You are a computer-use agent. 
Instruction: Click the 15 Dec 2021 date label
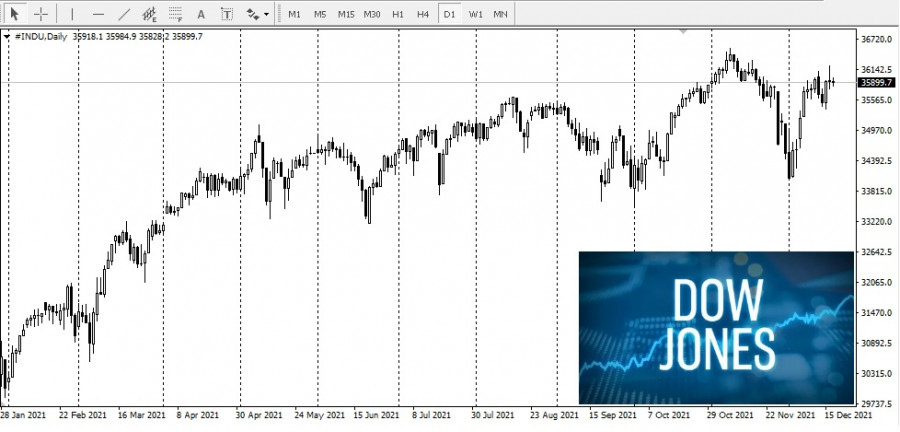click(x=848, y=414)
